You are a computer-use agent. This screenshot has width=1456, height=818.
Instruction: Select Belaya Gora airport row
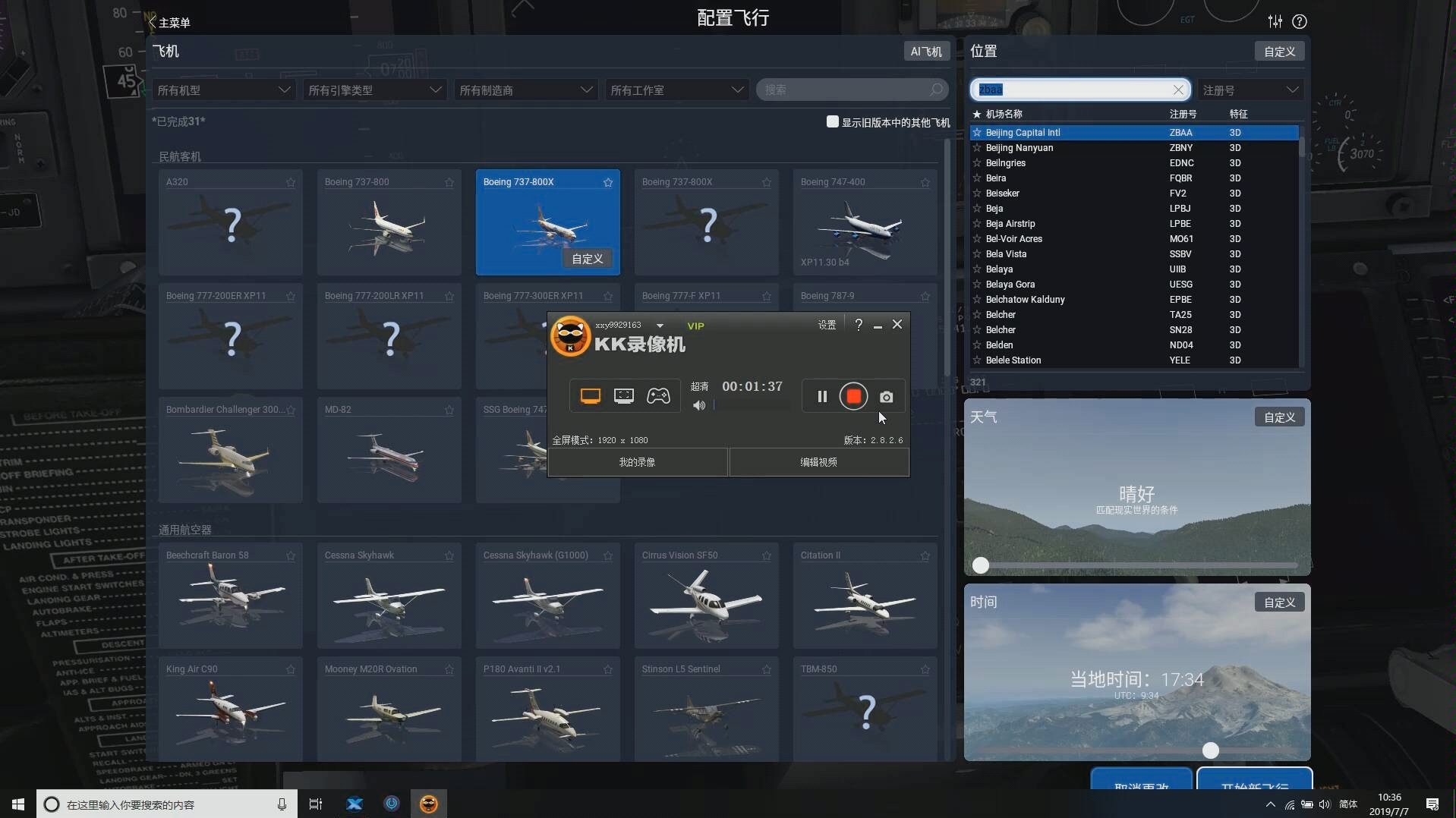(x=1134, y=284)
